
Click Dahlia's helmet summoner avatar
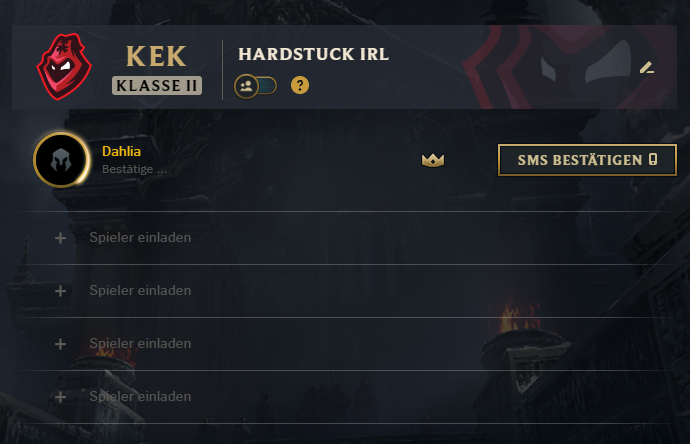point(62,160)
